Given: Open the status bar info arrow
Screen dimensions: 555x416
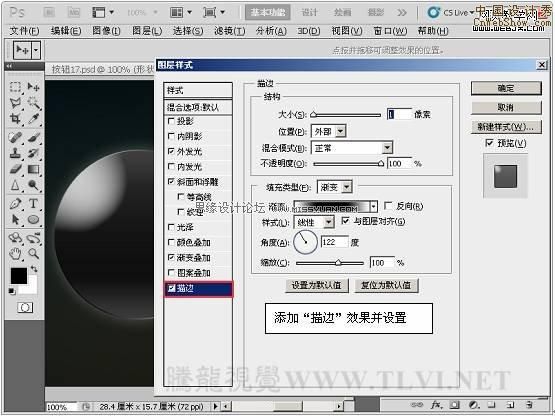Looking at the screenshot, I should click(x=216, y=406).
